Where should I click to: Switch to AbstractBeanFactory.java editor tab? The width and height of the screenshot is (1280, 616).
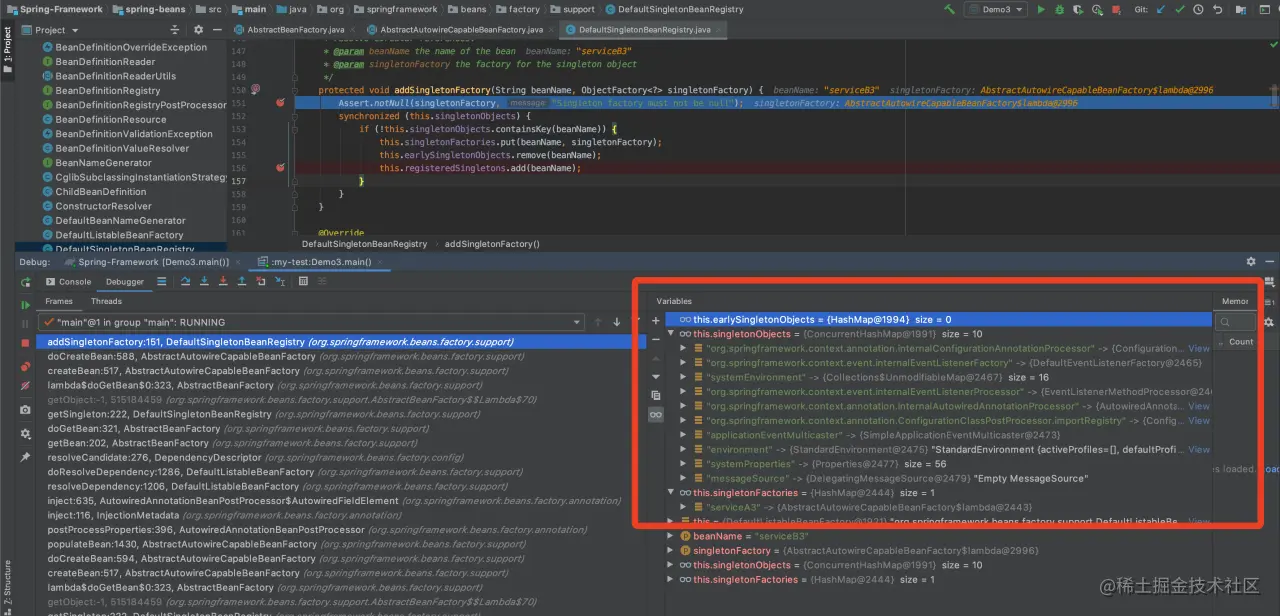294,30
